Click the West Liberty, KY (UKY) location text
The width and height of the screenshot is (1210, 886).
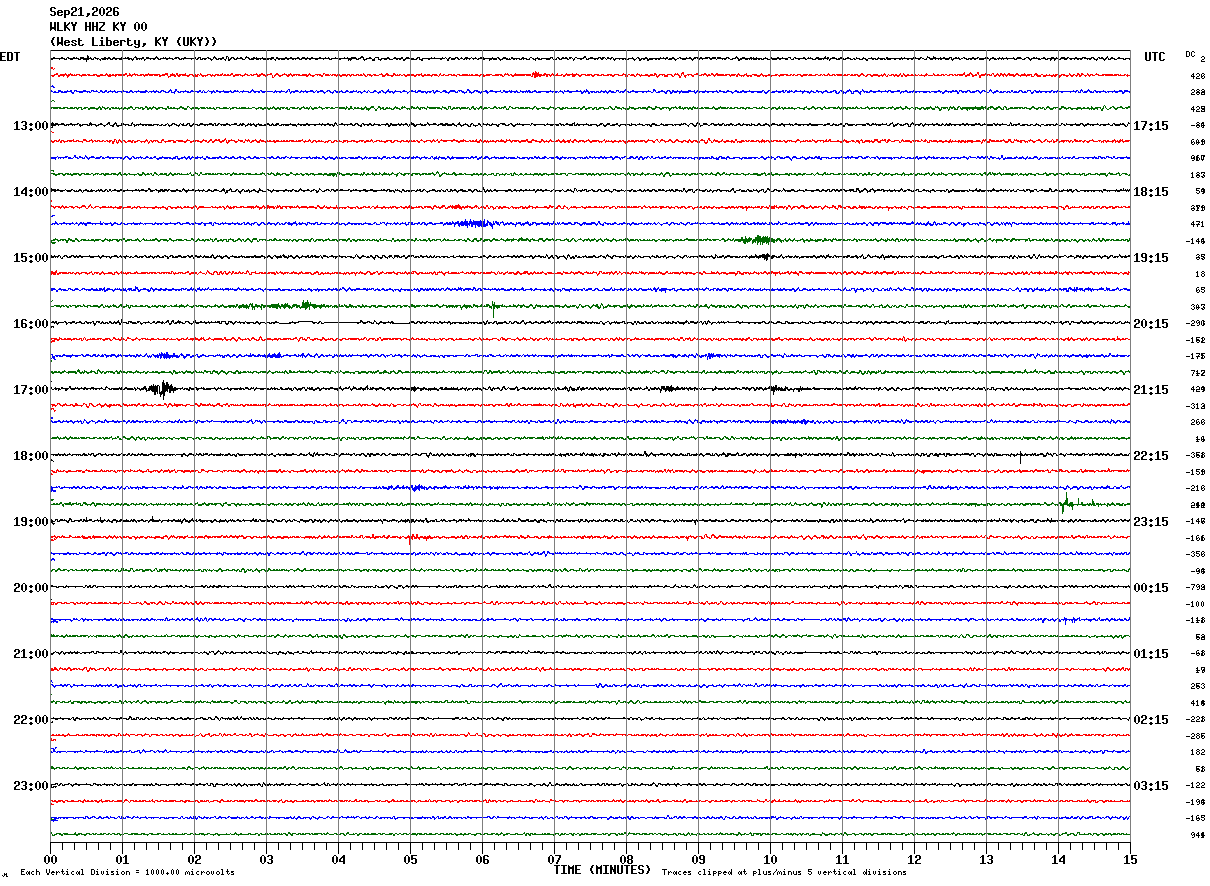[x=133, y=42]
